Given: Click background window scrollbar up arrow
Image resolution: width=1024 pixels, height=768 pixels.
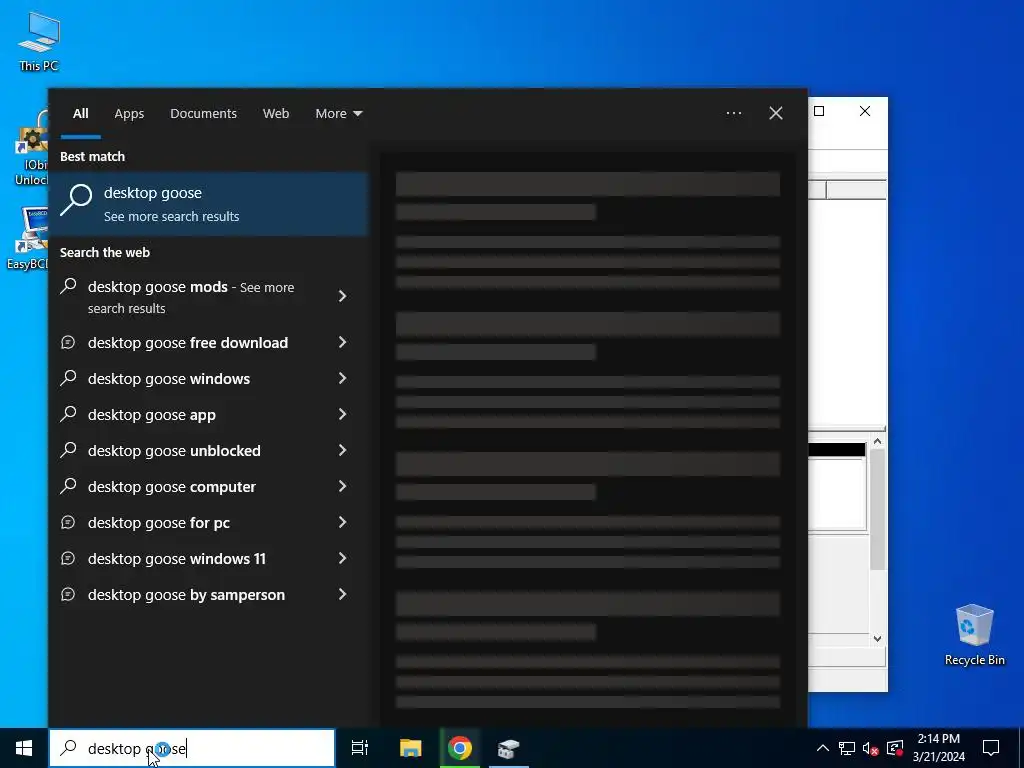Looking at the screenshot, I should [x=878, y=441].
